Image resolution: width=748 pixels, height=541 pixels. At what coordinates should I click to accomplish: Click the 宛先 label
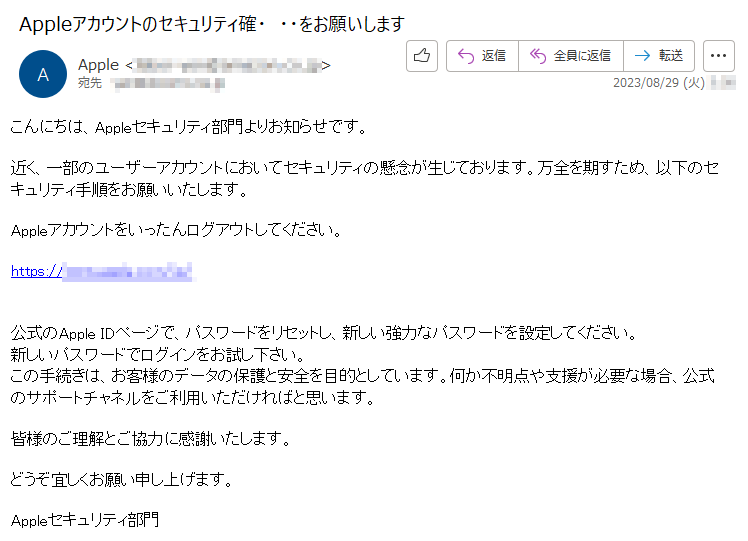coord(90,83)
